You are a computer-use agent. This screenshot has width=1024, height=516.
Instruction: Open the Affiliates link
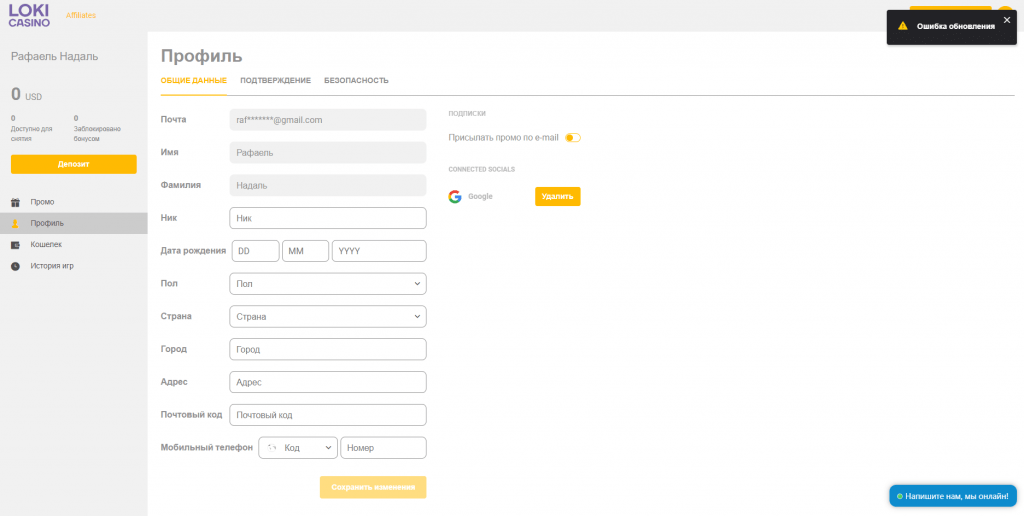81,15
